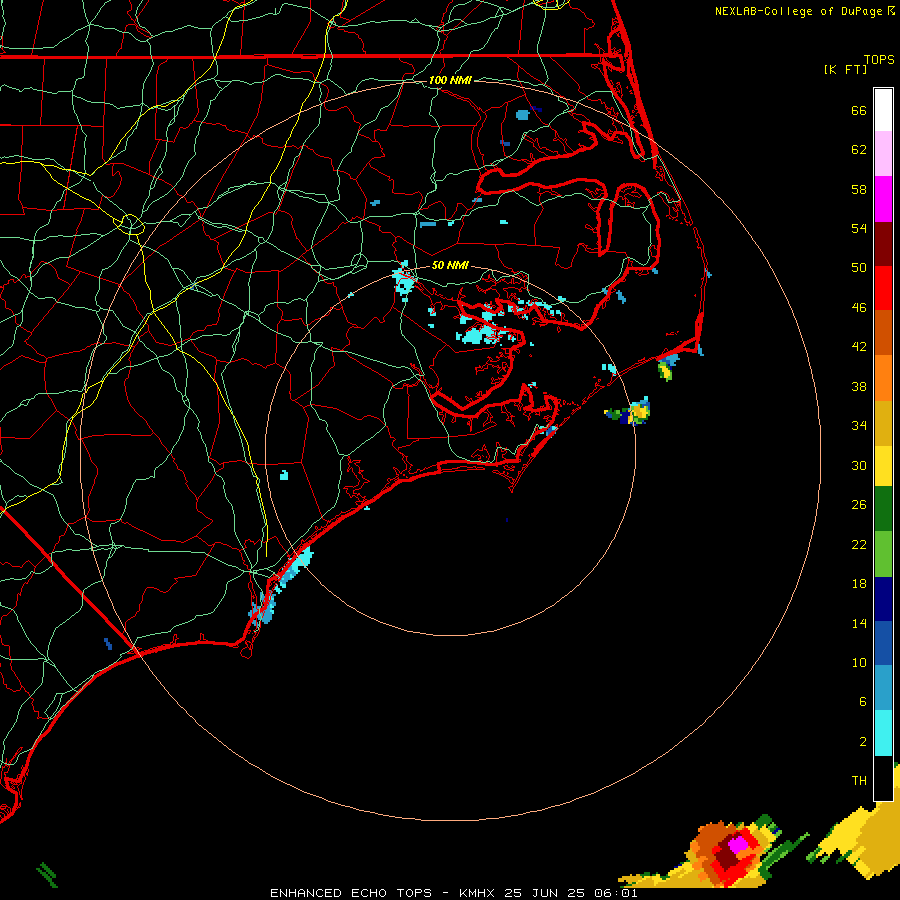Click the 26 value on the scale

coord(859,505)
